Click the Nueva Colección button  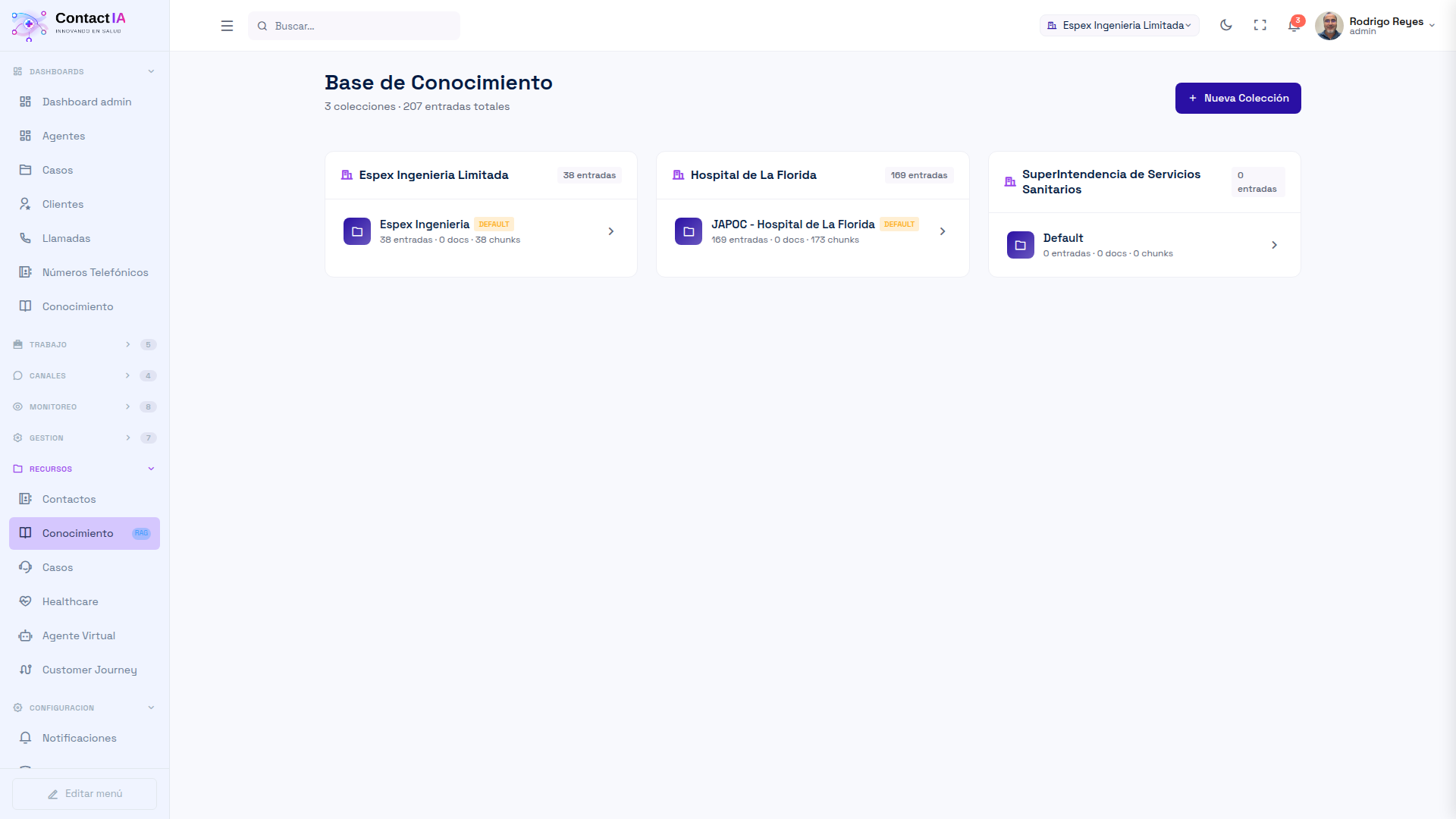tap(1238, 98)
